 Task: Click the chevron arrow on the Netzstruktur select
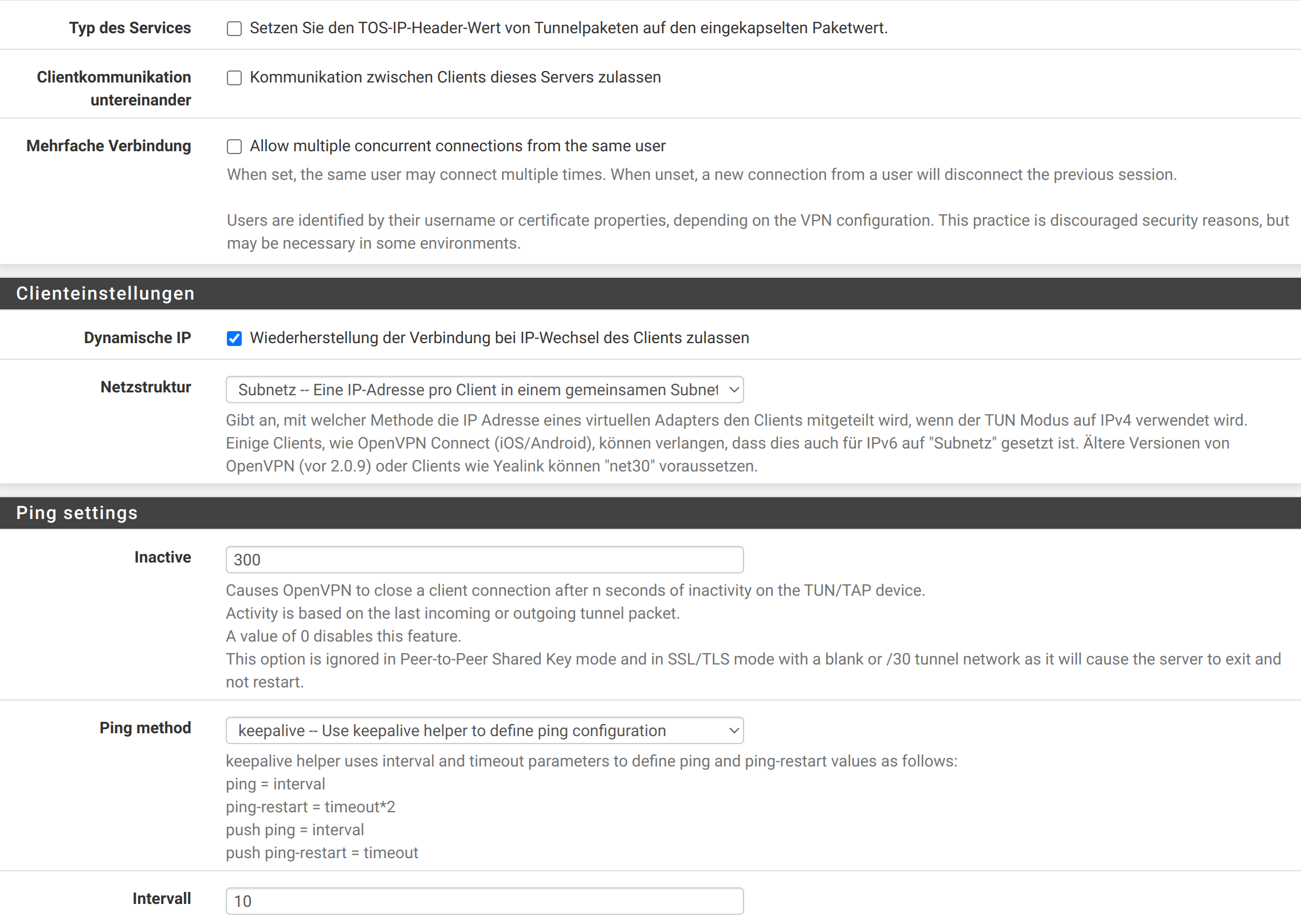click(734, 390)
